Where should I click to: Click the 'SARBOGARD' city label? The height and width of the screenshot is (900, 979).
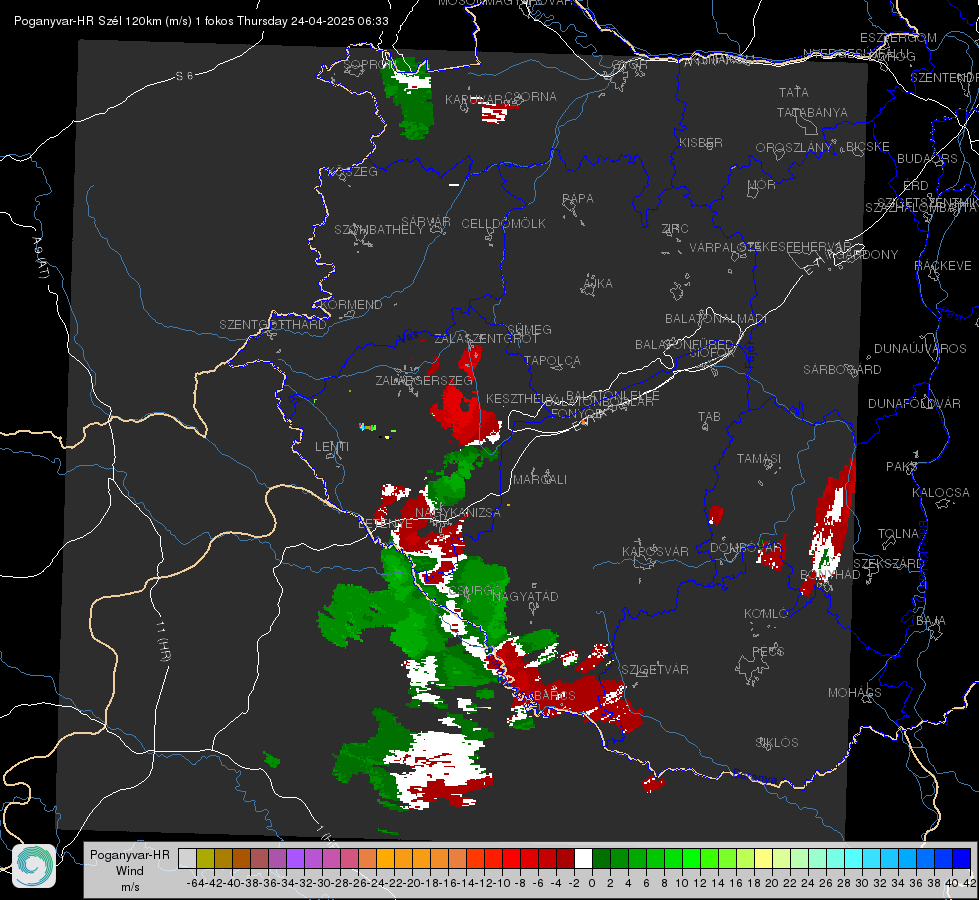pyautogui.click(x=842, y=370)
